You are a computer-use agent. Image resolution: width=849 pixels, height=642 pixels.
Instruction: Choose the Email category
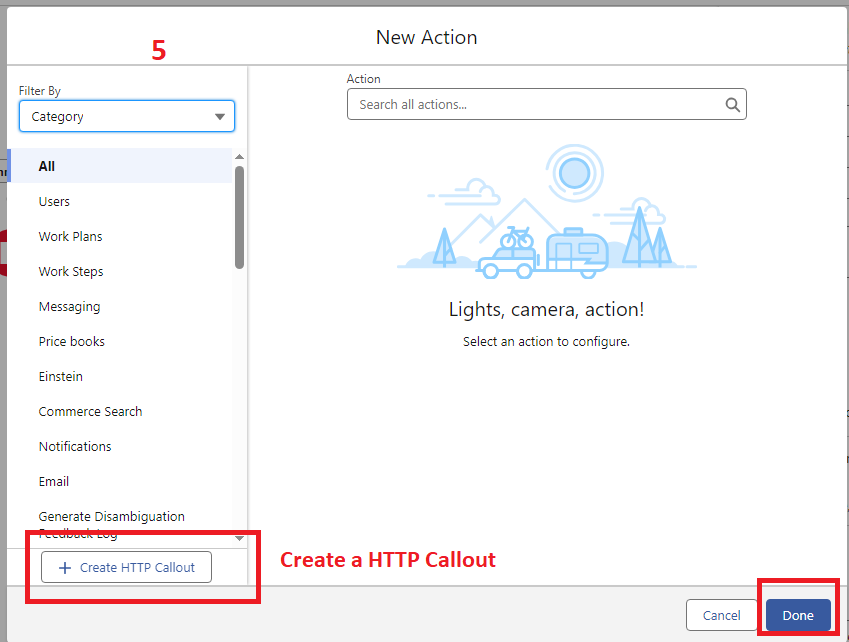54,481
